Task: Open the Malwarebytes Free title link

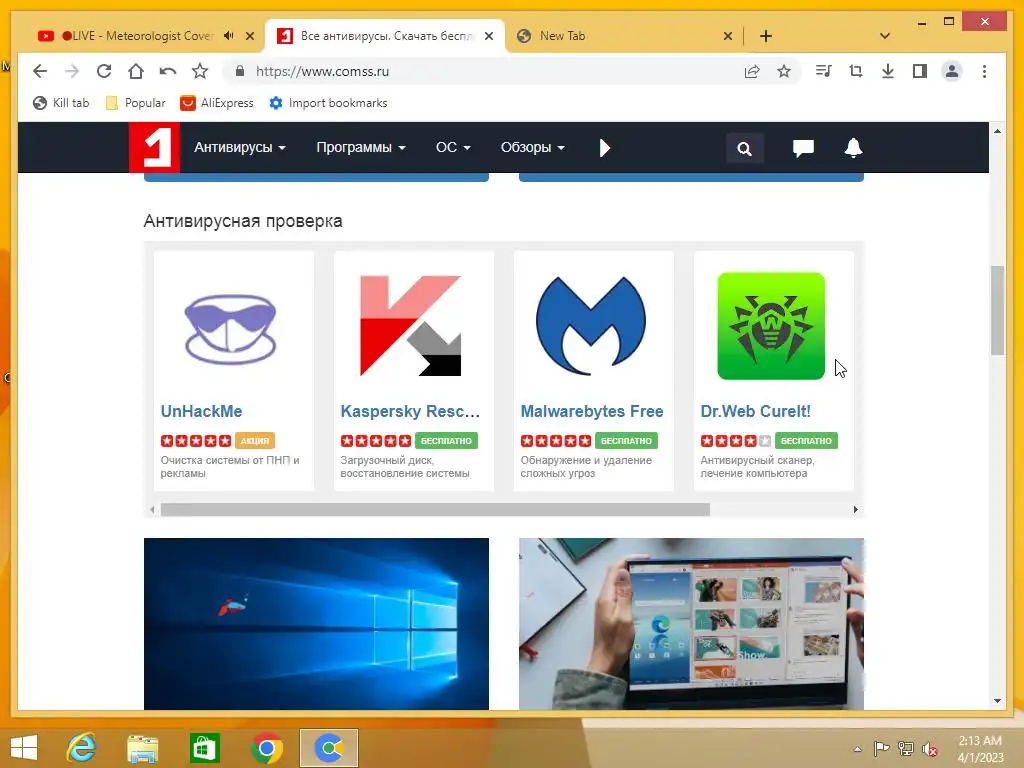Action: [x=592, y=411]
